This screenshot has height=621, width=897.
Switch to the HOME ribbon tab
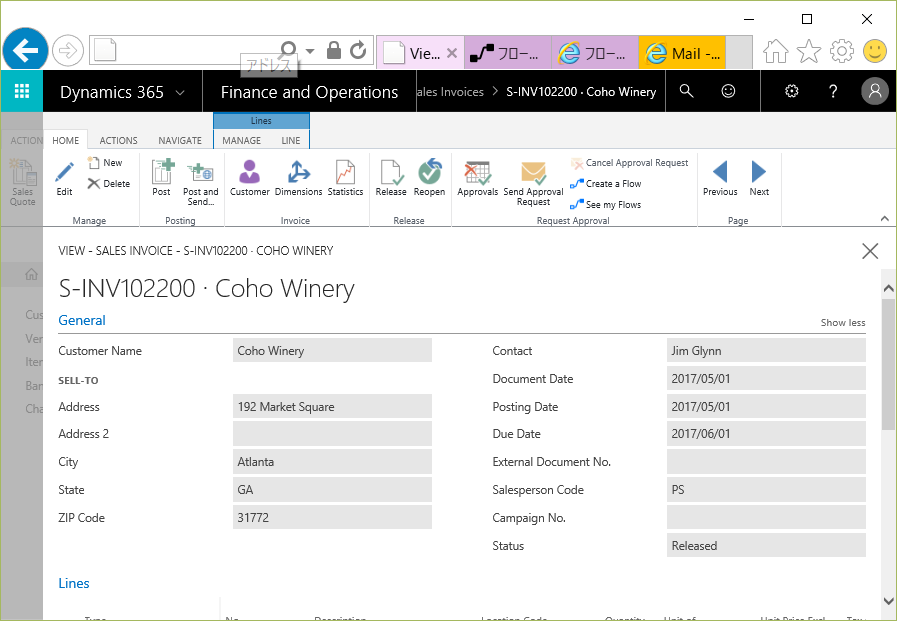coord(66,141)
